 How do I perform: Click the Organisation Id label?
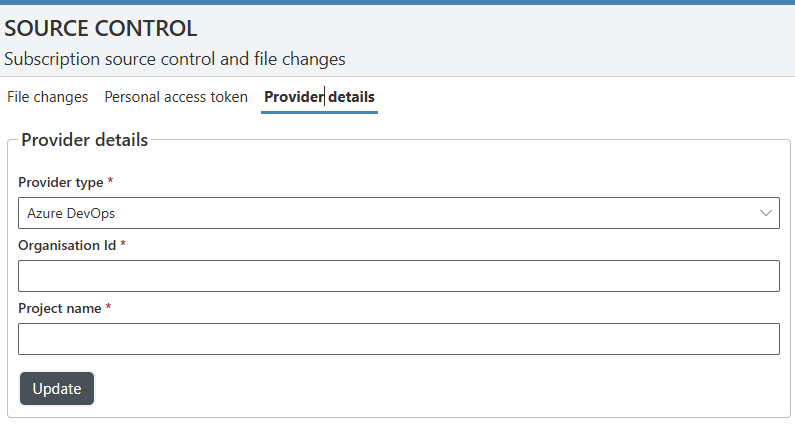coord(66,245)
